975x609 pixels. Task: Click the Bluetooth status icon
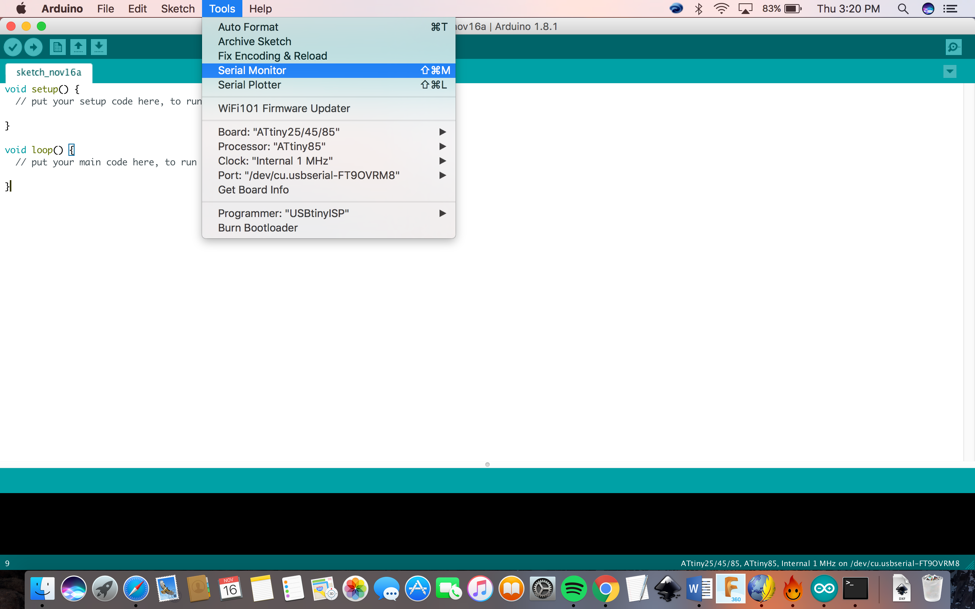698,9
